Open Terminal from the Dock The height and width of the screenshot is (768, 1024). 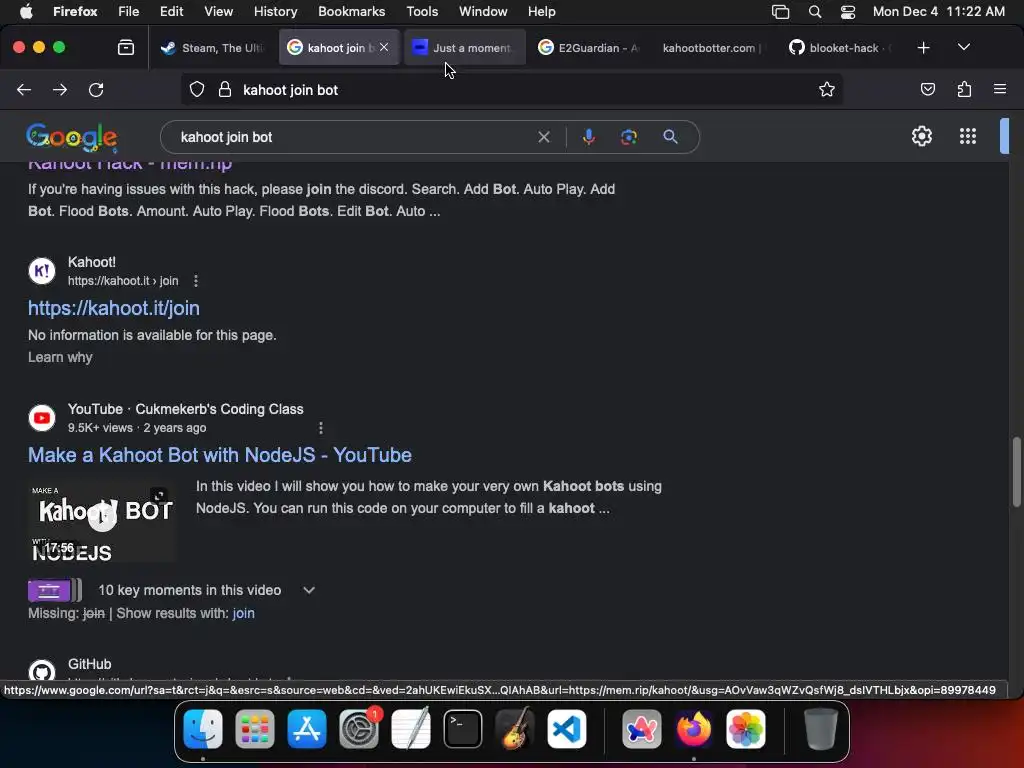(x=463, y=729)
